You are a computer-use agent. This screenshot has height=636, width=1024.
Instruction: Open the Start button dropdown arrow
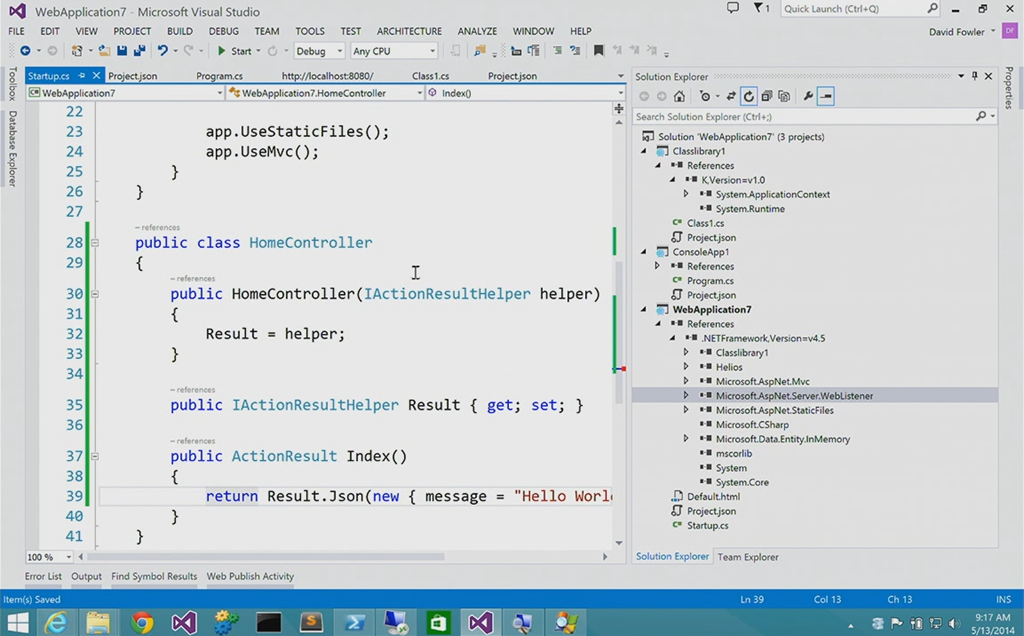pos(258,51)
